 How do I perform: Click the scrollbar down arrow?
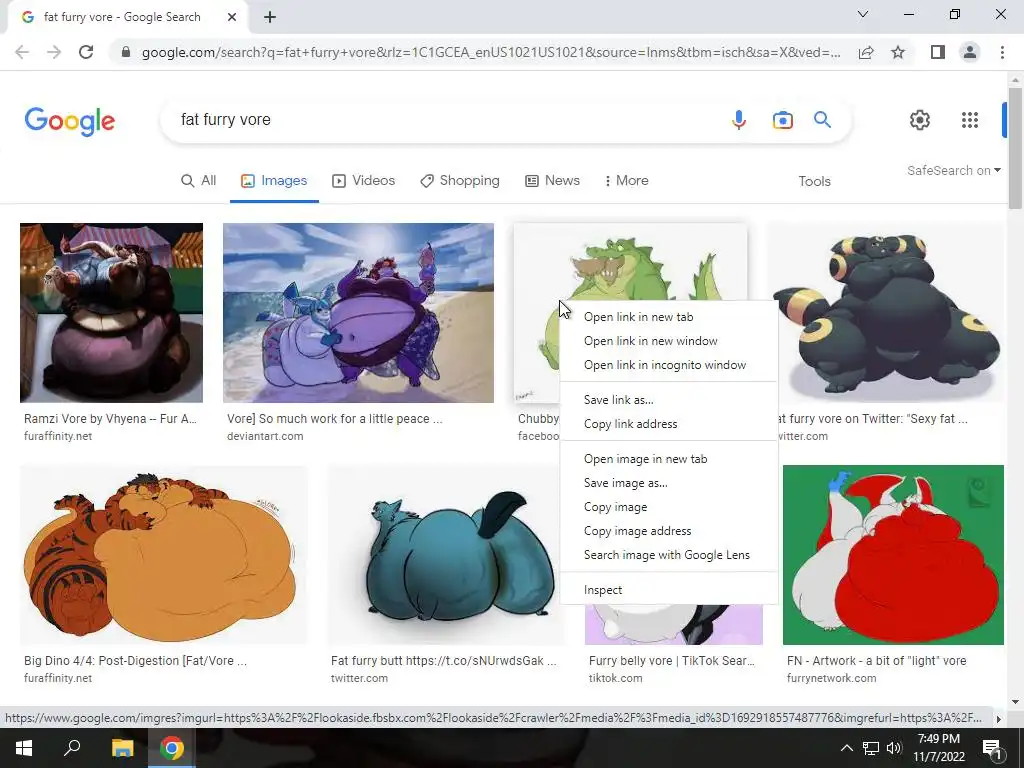[1015, 702]
